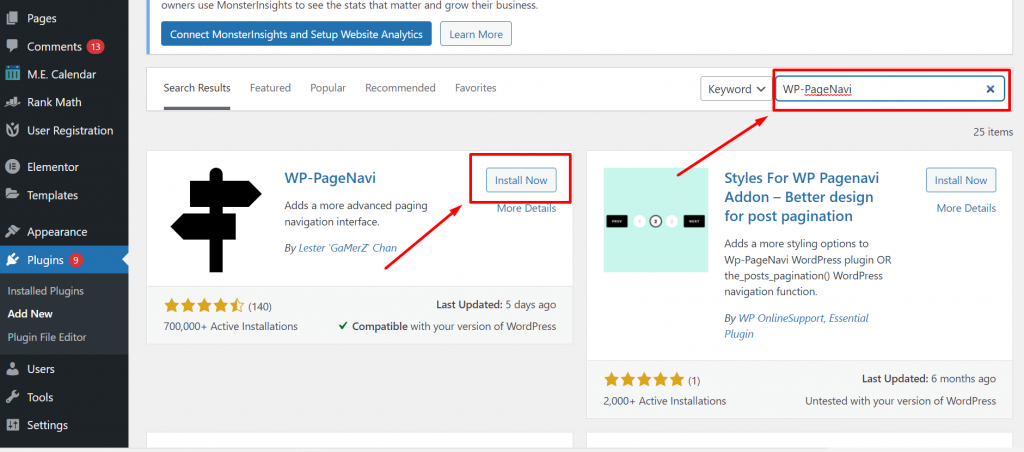This screenshot has height=452, width=1024.
Task: Open Plugin File Editor submenu
Action: pos(47,338)
